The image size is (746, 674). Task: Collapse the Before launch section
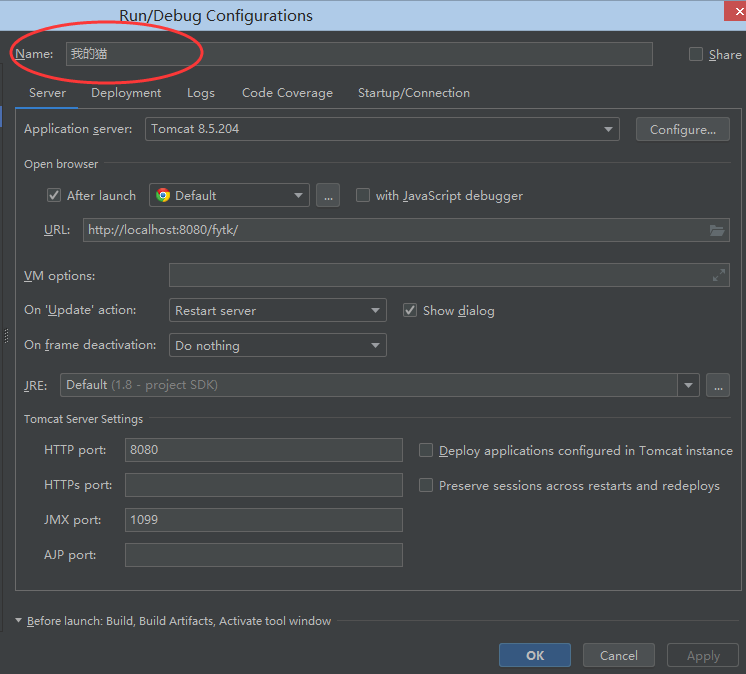coord(19,620)
